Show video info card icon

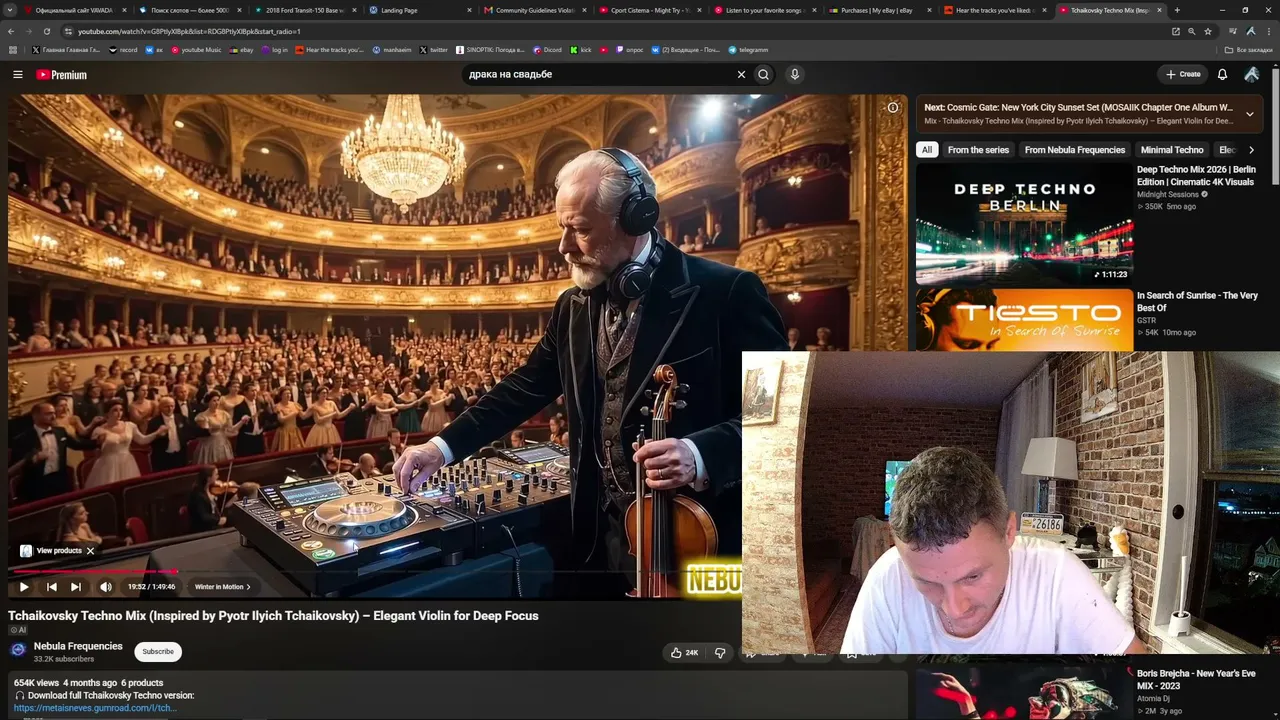pyautogui.click(x=893, y=108)
